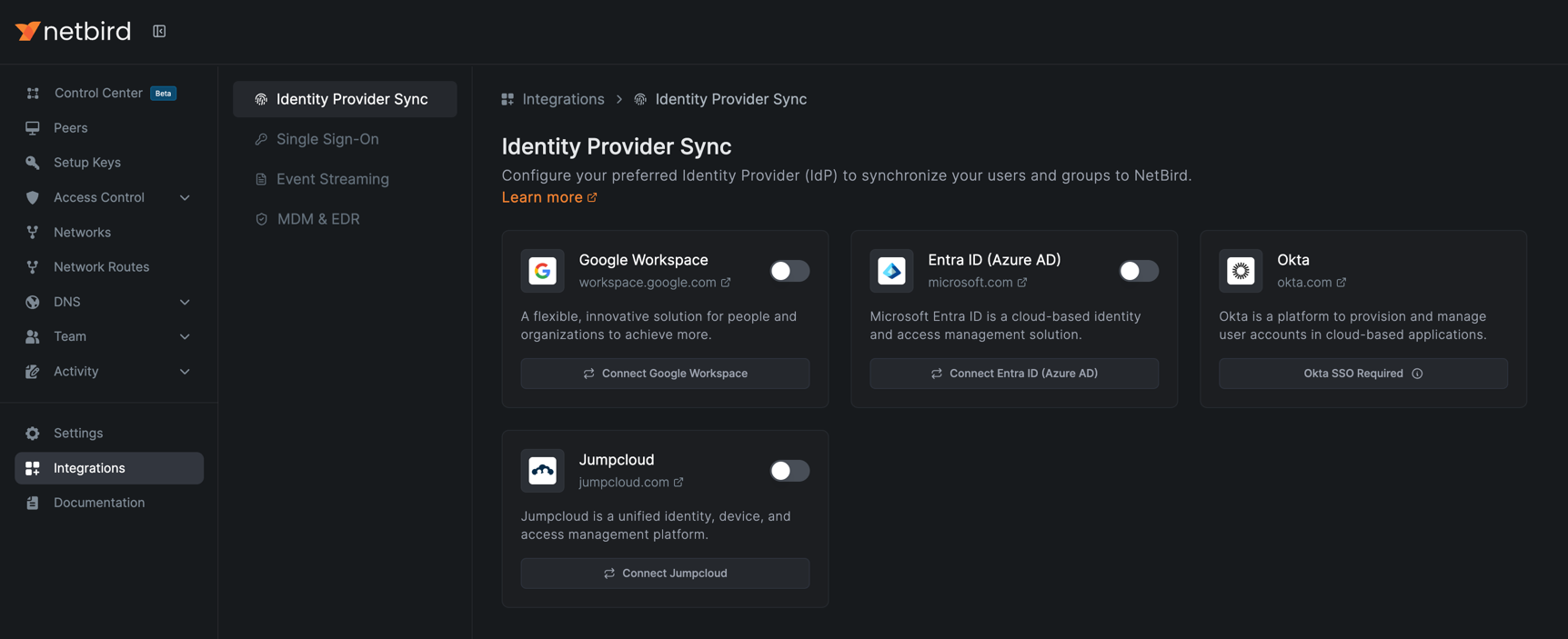Viewport: 1568px width, 639px height.
Task: Turn on the Jumpcloud sync toggle
Action: pyautogui.click(x=789, y=471)
